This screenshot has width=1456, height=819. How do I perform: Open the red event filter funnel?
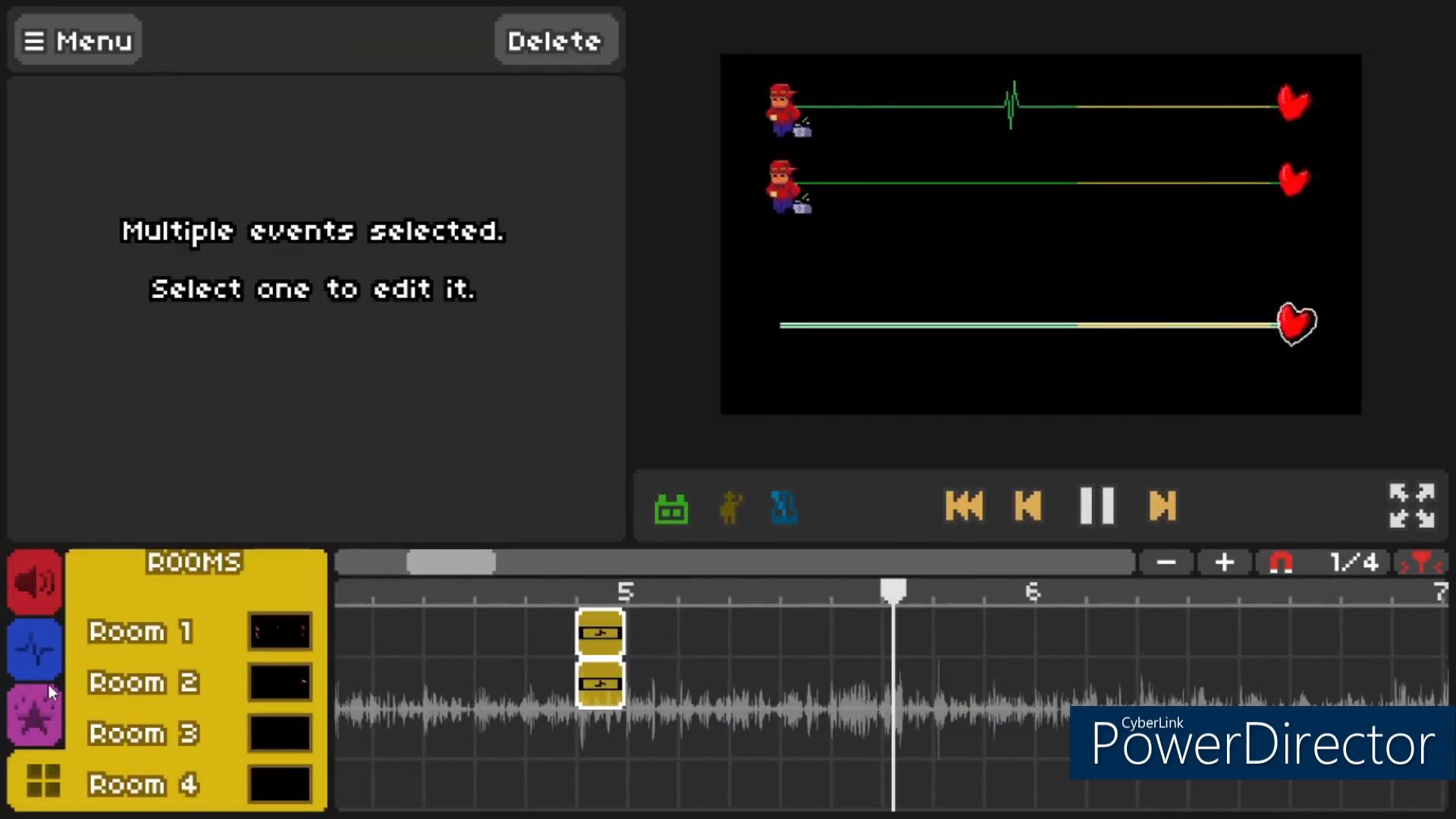[x=1421, y=563]
